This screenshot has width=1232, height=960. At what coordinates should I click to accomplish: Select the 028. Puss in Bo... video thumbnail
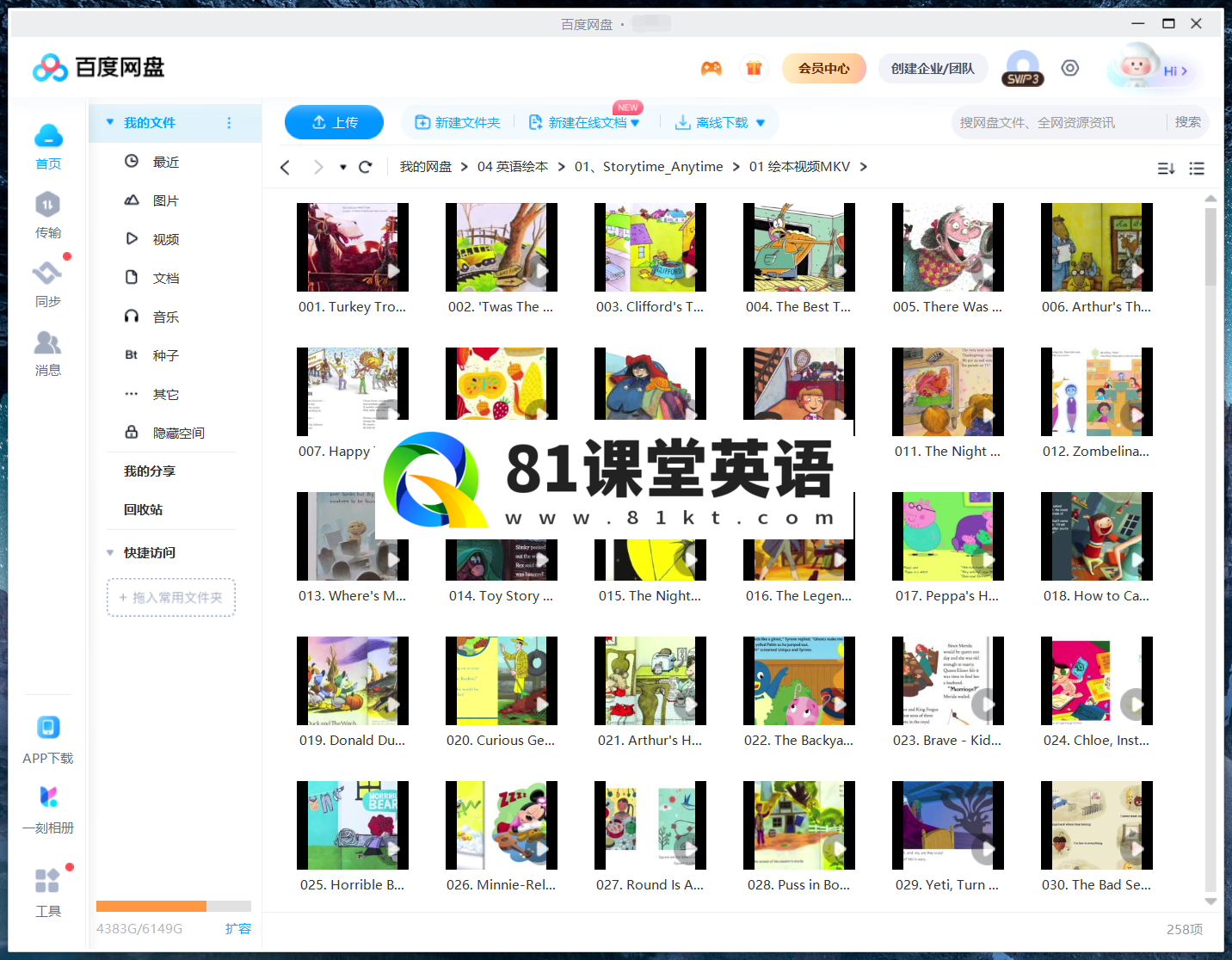click(799, 825)
